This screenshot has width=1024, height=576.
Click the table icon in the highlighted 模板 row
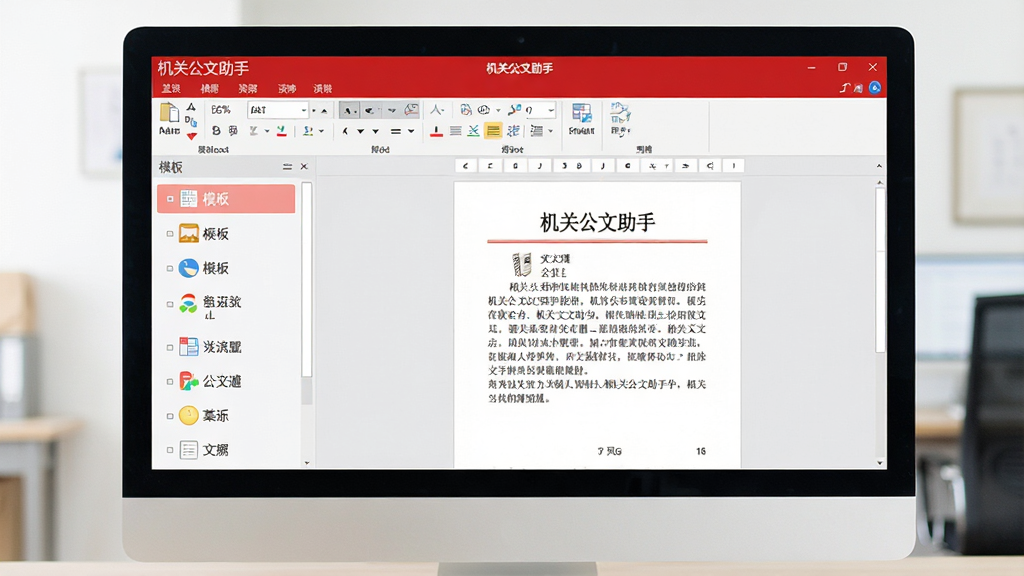(x=189, y=199)
